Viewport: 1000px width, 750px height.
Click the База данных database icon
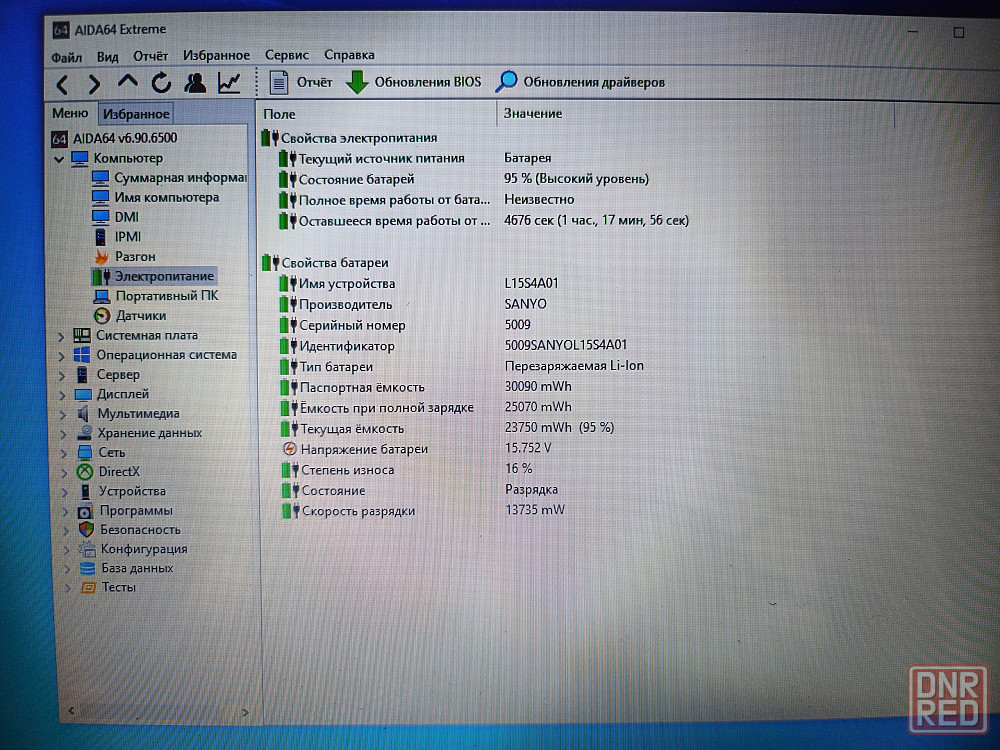[87, 568]
